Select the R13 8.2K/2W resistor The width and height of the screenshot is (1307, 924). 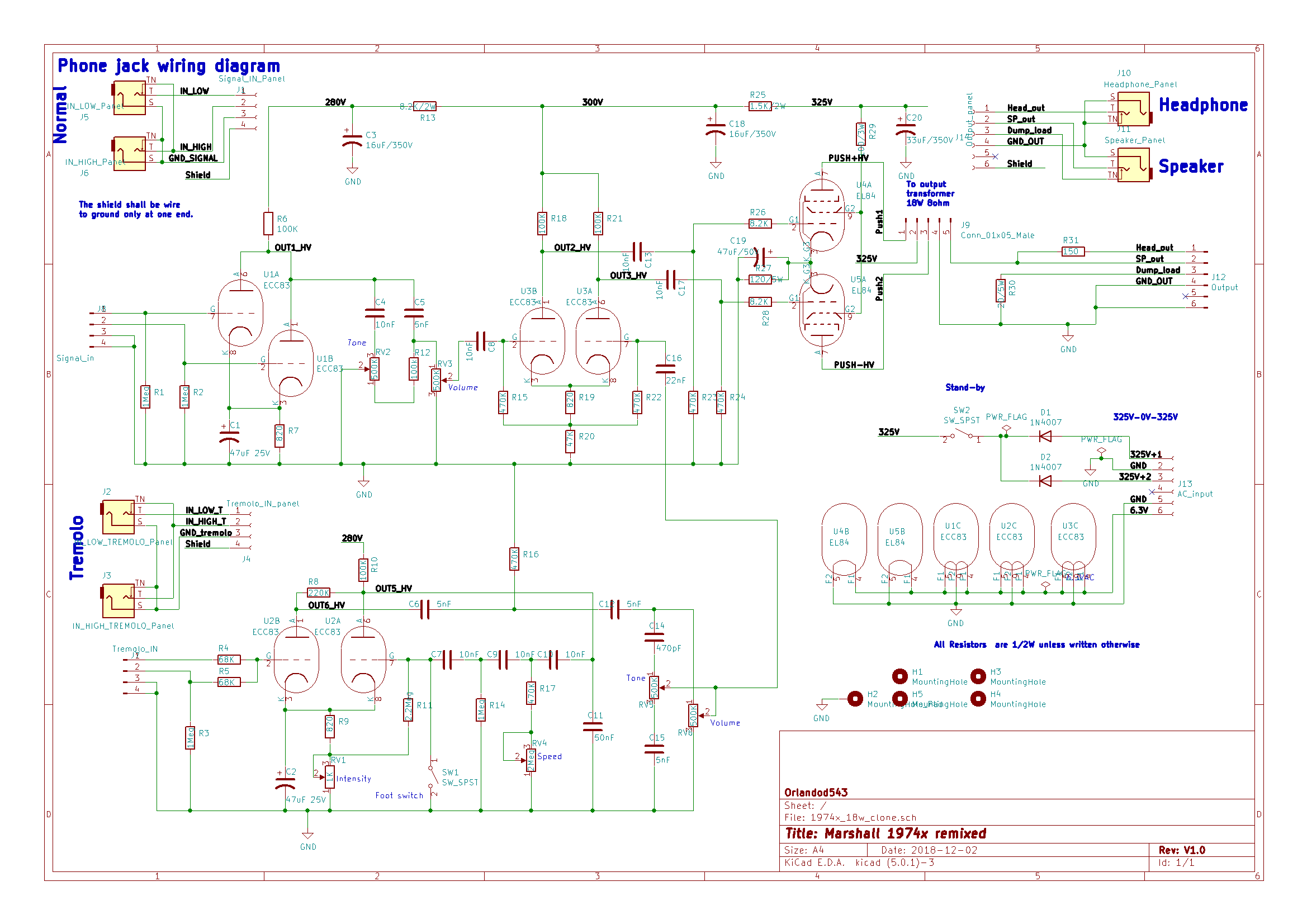(x=425, y=106)
